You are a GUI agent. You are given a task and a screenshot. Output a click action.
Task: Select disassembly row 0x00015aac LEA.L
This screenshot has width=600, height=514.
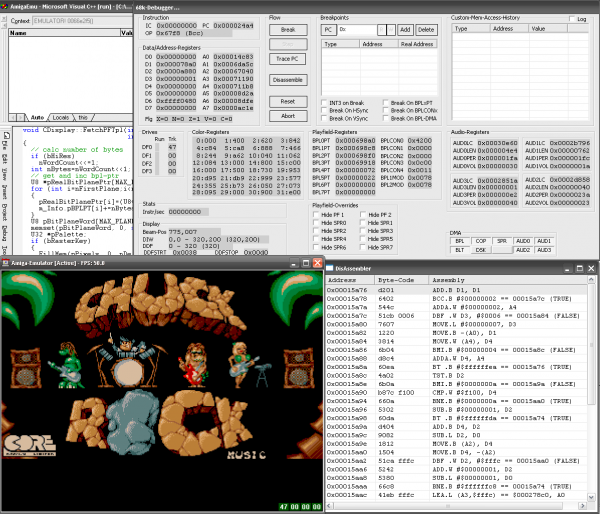(457, 495)
